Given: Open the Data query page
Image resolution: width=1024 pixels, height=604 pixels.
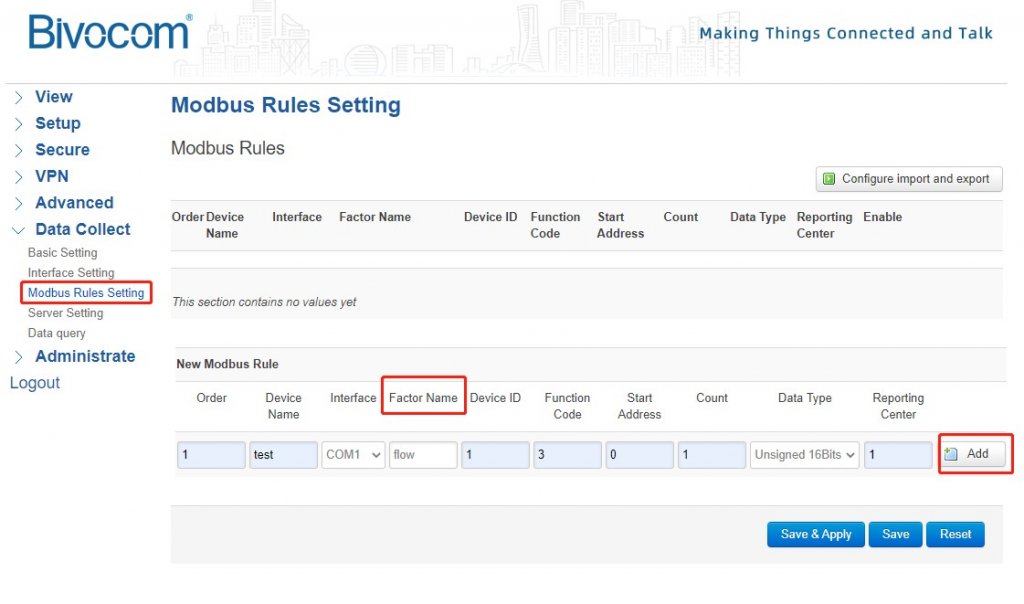Looking at the screenshot, I should (57, 333).
